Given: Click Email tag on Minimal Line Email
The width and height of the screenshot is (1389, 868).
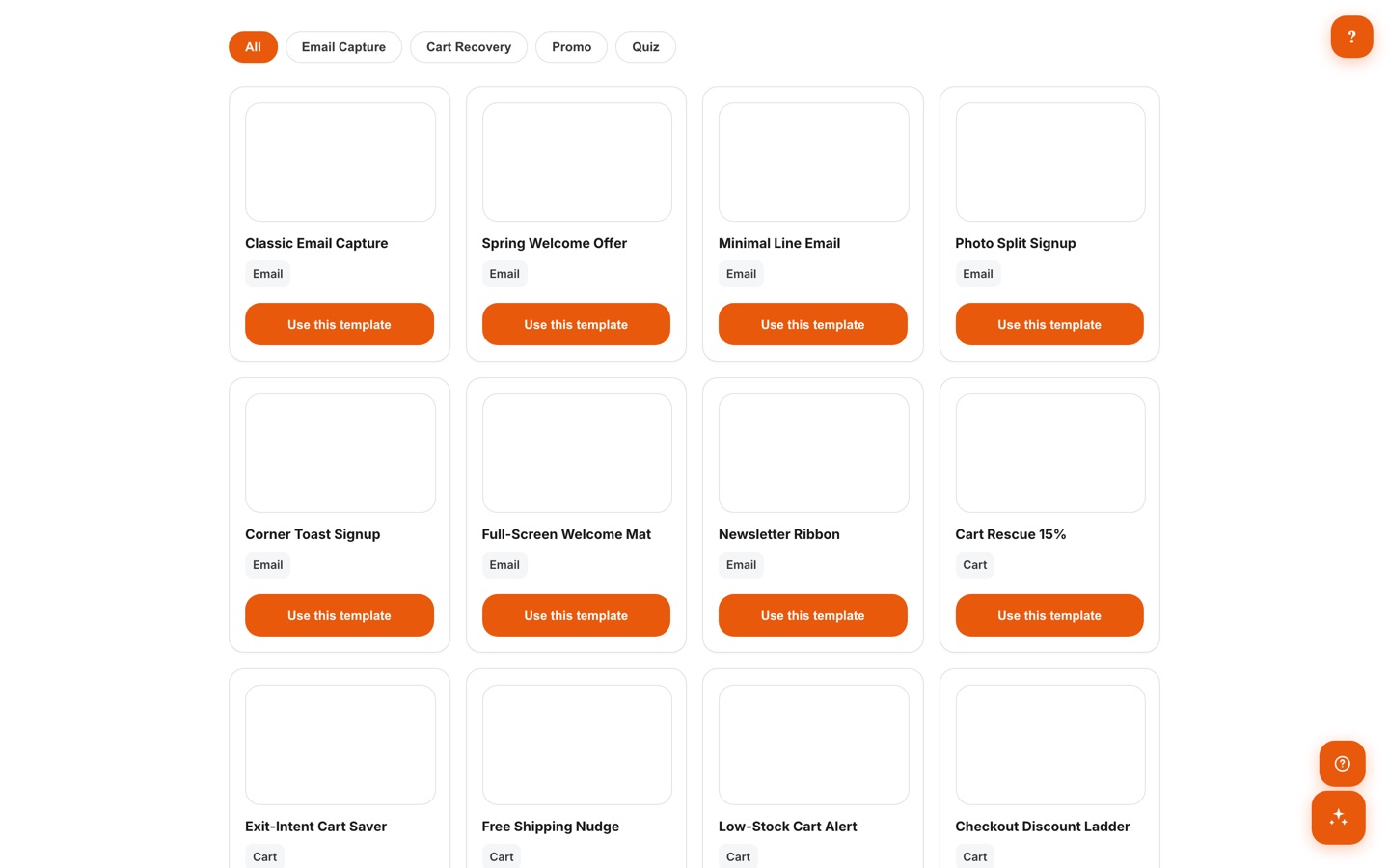Looking at the screenshot, I should click(x=741, y=274).
